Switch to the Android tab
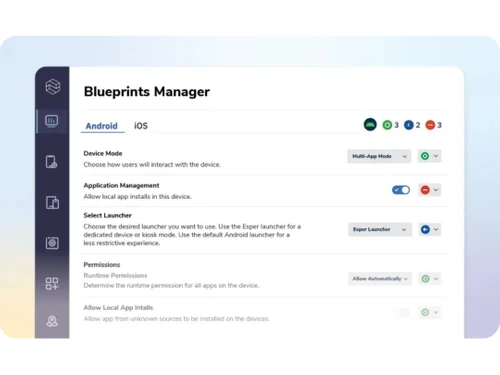Image resolution: width=500 pixels, height=375 pixels. point(102,126)
